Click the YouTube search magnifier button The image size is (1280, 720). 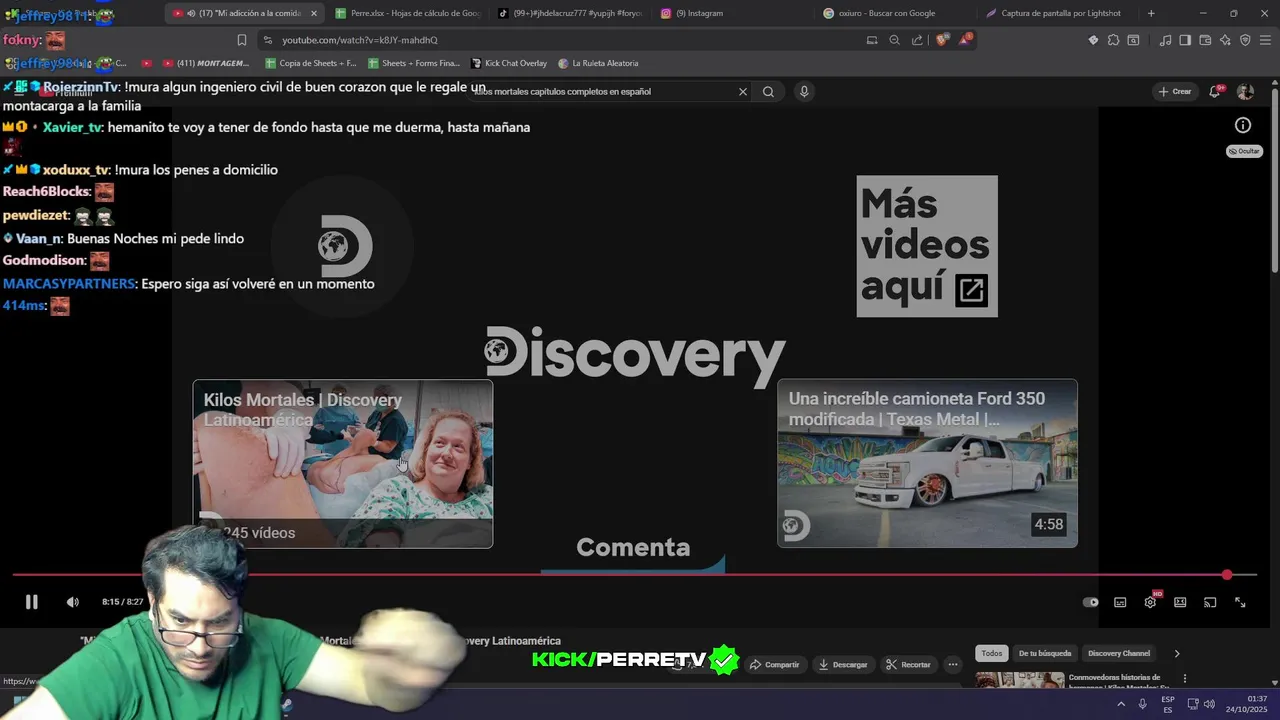768,91
